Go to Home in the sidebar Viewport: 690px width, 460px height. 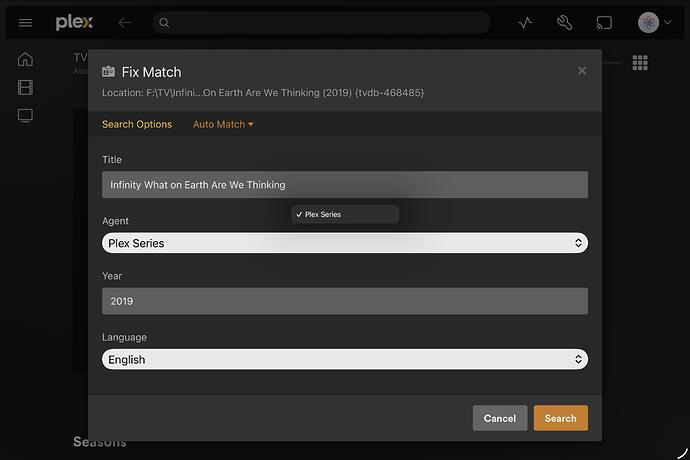(x=25, y=59)
